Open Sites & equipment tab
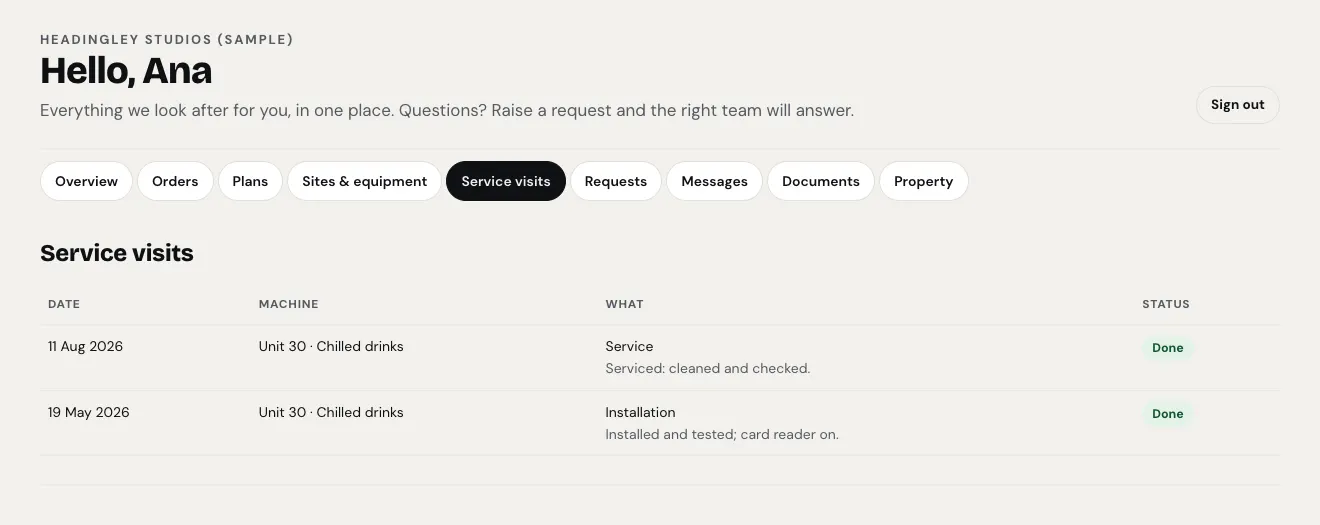The height and width of the screenshot is (525, 1320). (x=364, y=181)
